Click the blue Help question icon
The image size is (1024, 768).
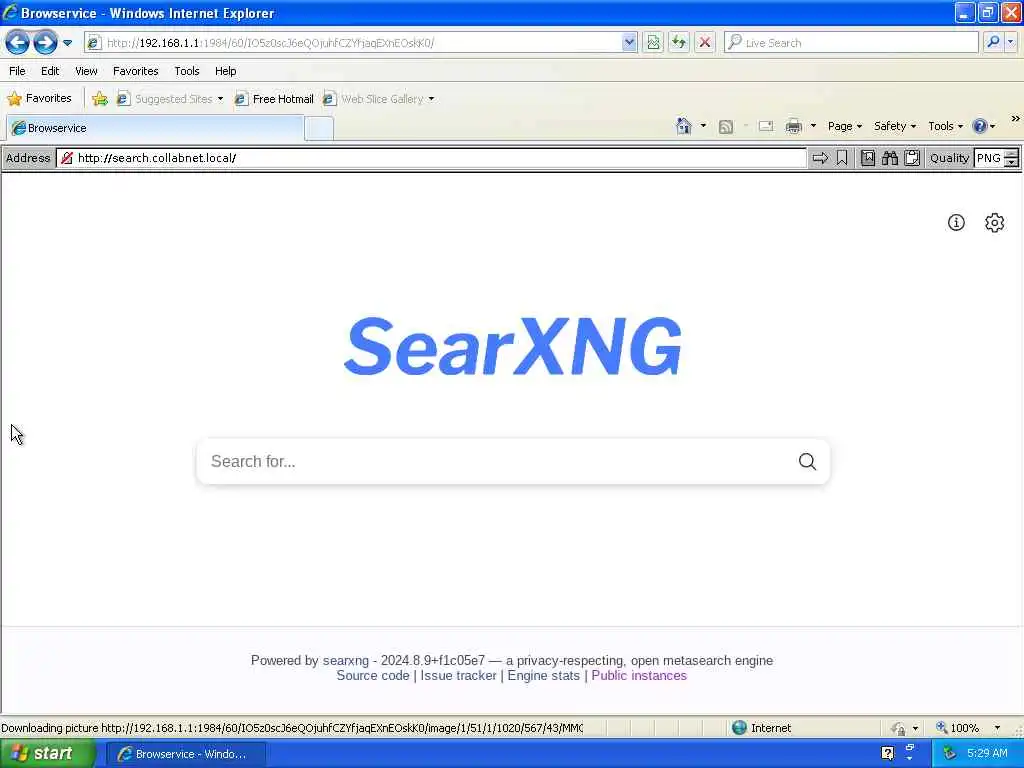tap(980, 126)
